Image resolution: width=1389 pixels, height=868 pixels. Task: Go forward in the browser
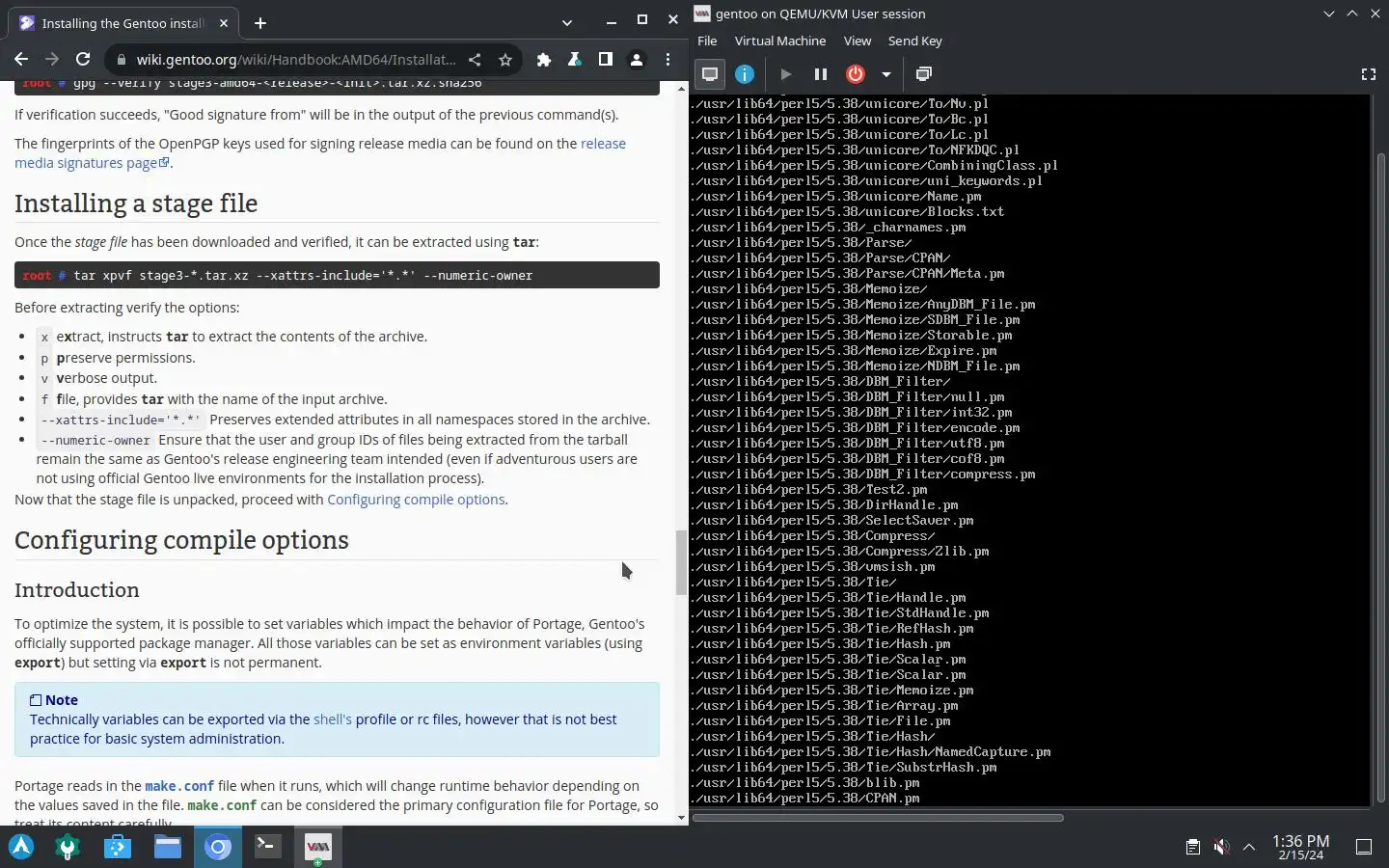(52, 60)
